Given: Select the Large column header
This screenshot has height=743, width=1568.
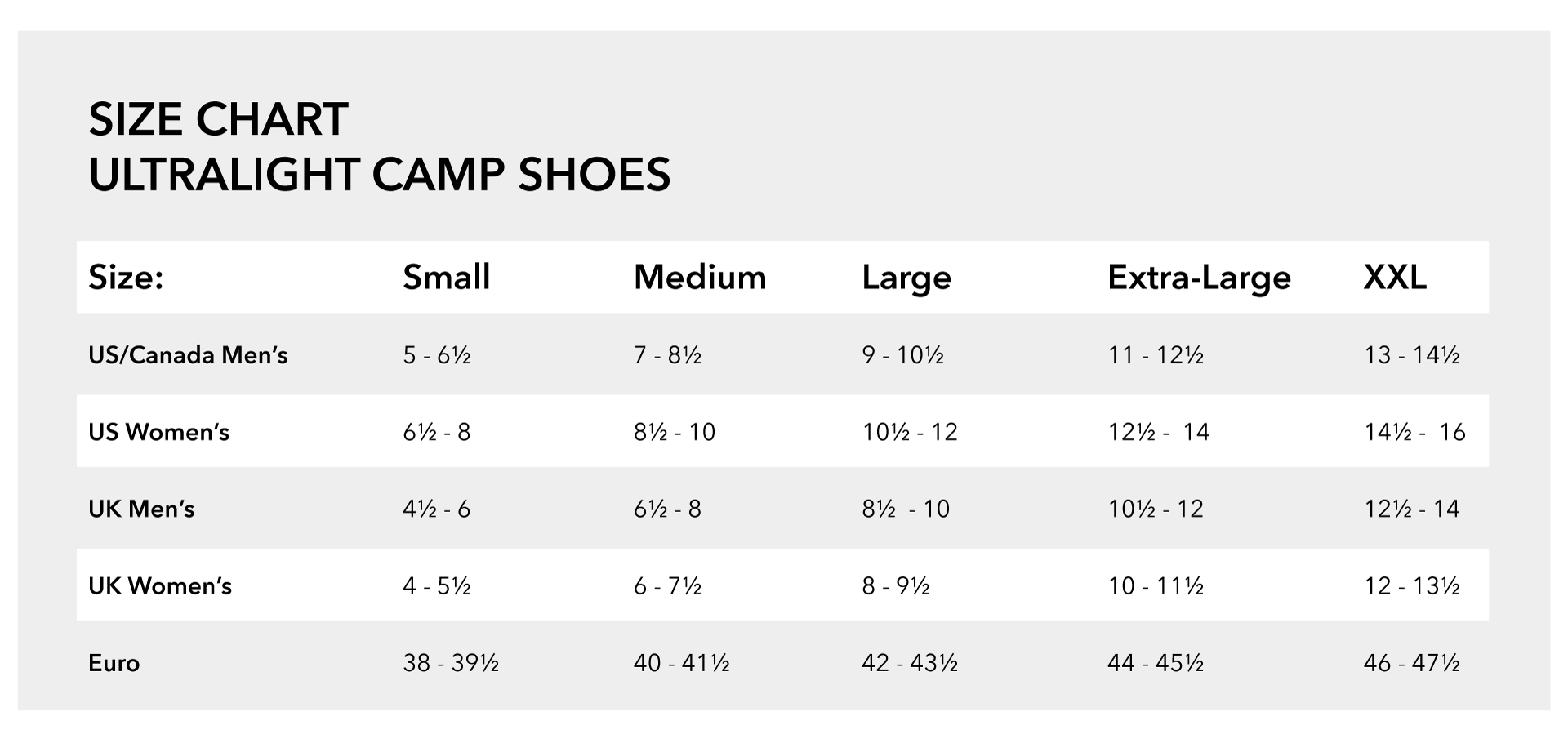Looking at the screenshot, I should [x=906, y=278].
